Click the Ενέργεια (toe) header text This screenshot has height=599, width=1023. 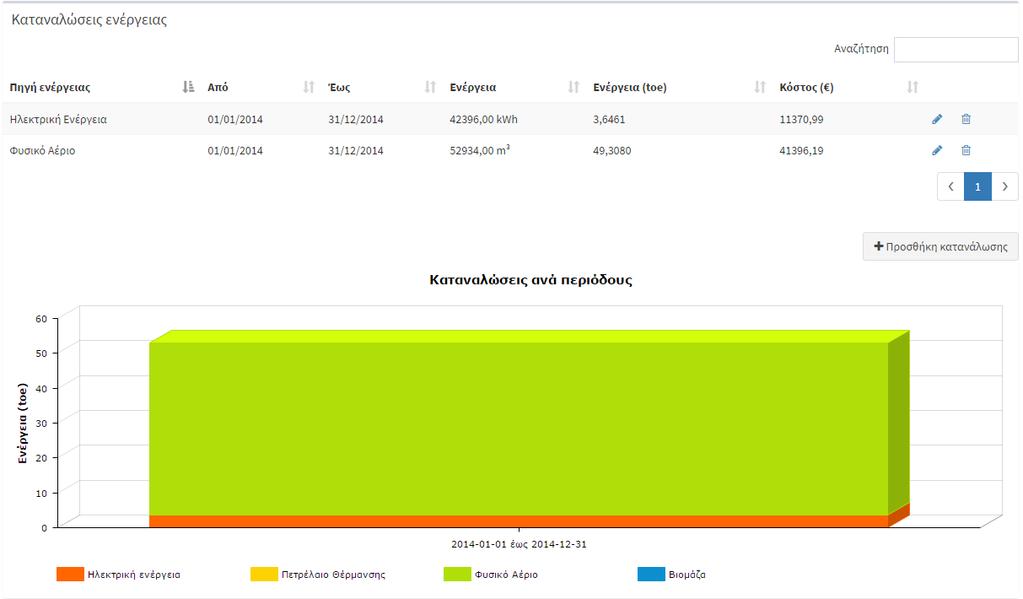(x=630, y=87)
